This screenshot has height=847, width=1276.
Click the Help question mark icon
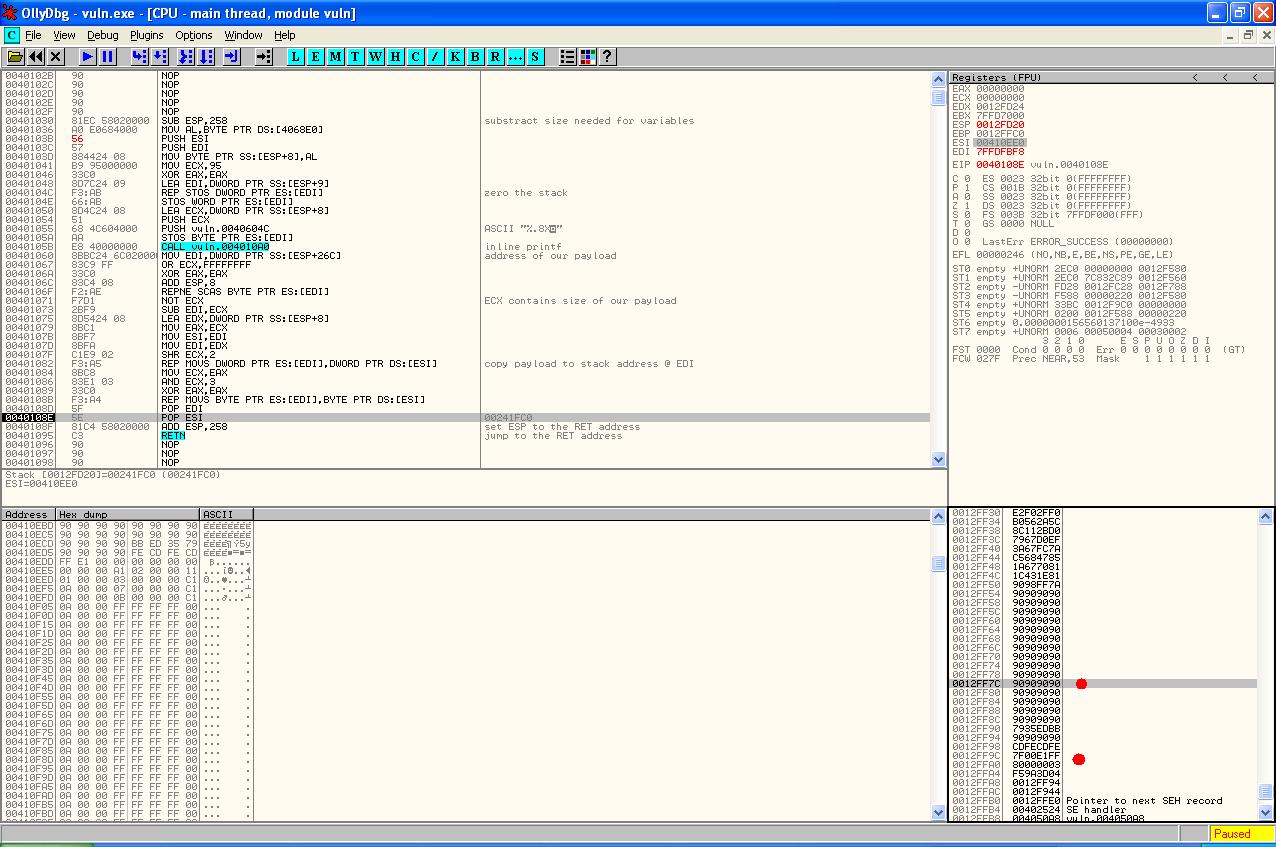coord(607,57)
